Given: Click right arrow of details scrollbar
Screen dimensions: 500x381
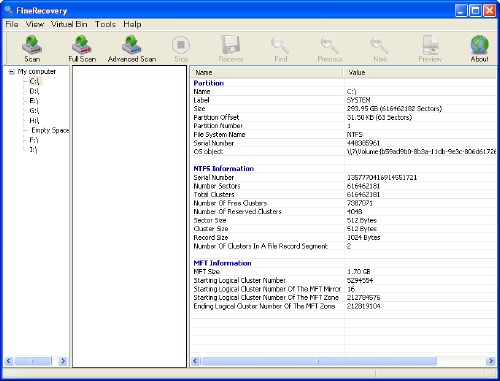Looking at the screenshot, I should (491, 361).
